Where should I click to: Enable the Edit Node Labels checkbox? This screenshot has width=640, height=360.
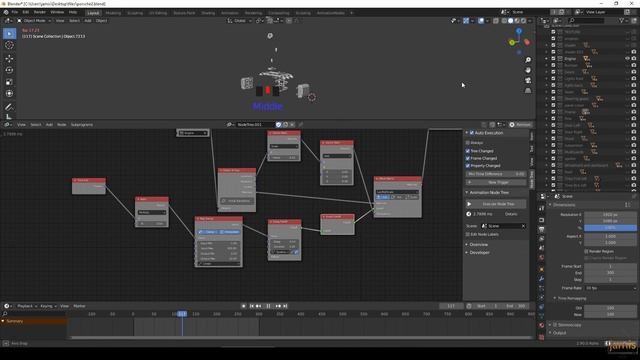(468, 234)
